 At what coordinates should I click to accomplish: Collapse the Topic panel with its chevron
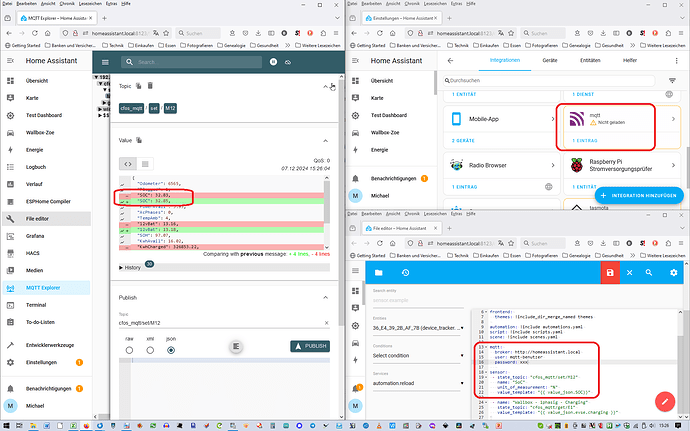[325, 87]
